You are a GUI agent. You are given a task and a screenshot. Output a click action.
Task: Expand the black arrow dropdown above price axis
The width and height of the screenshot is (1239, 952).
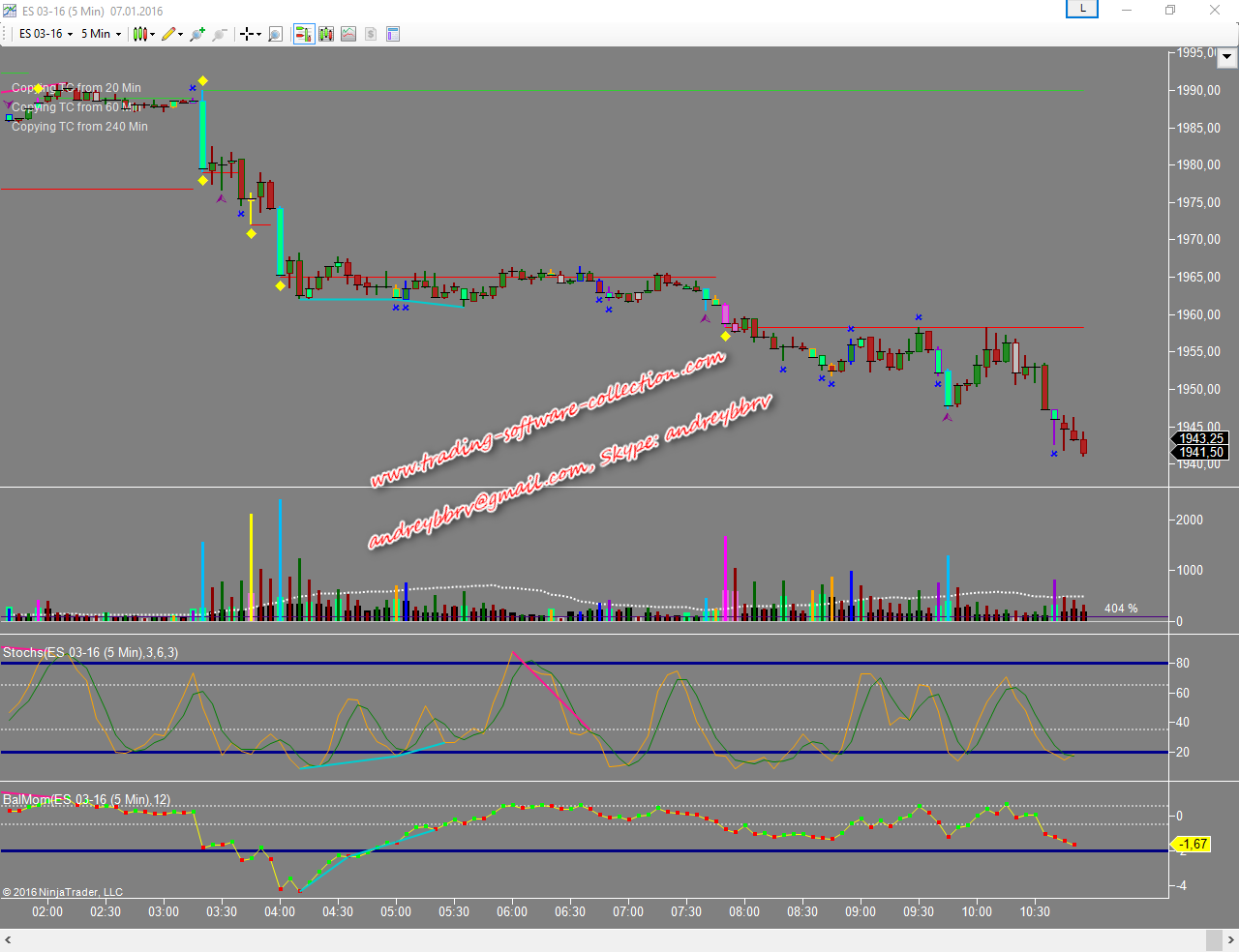pos(1227,57)
